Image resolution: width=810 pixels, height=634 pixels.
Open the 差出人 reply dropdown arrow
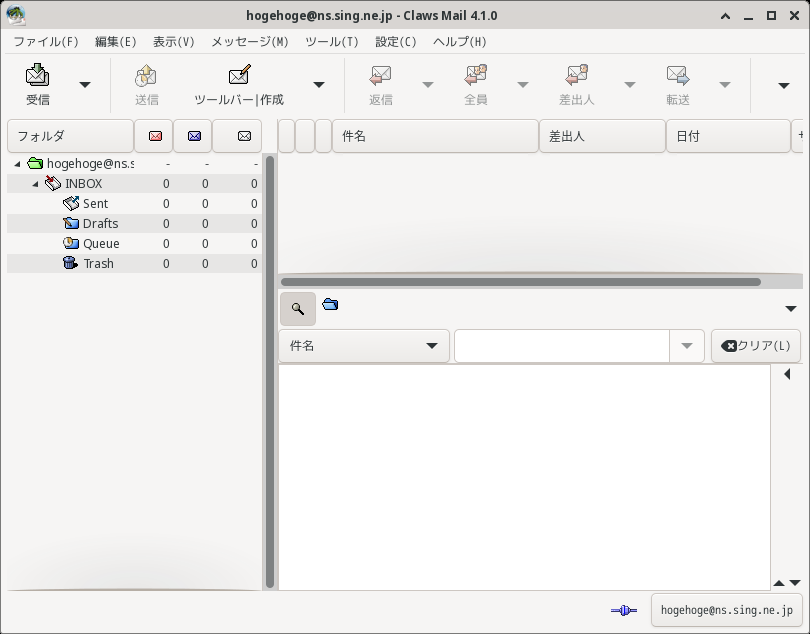[x=630, y=85]
